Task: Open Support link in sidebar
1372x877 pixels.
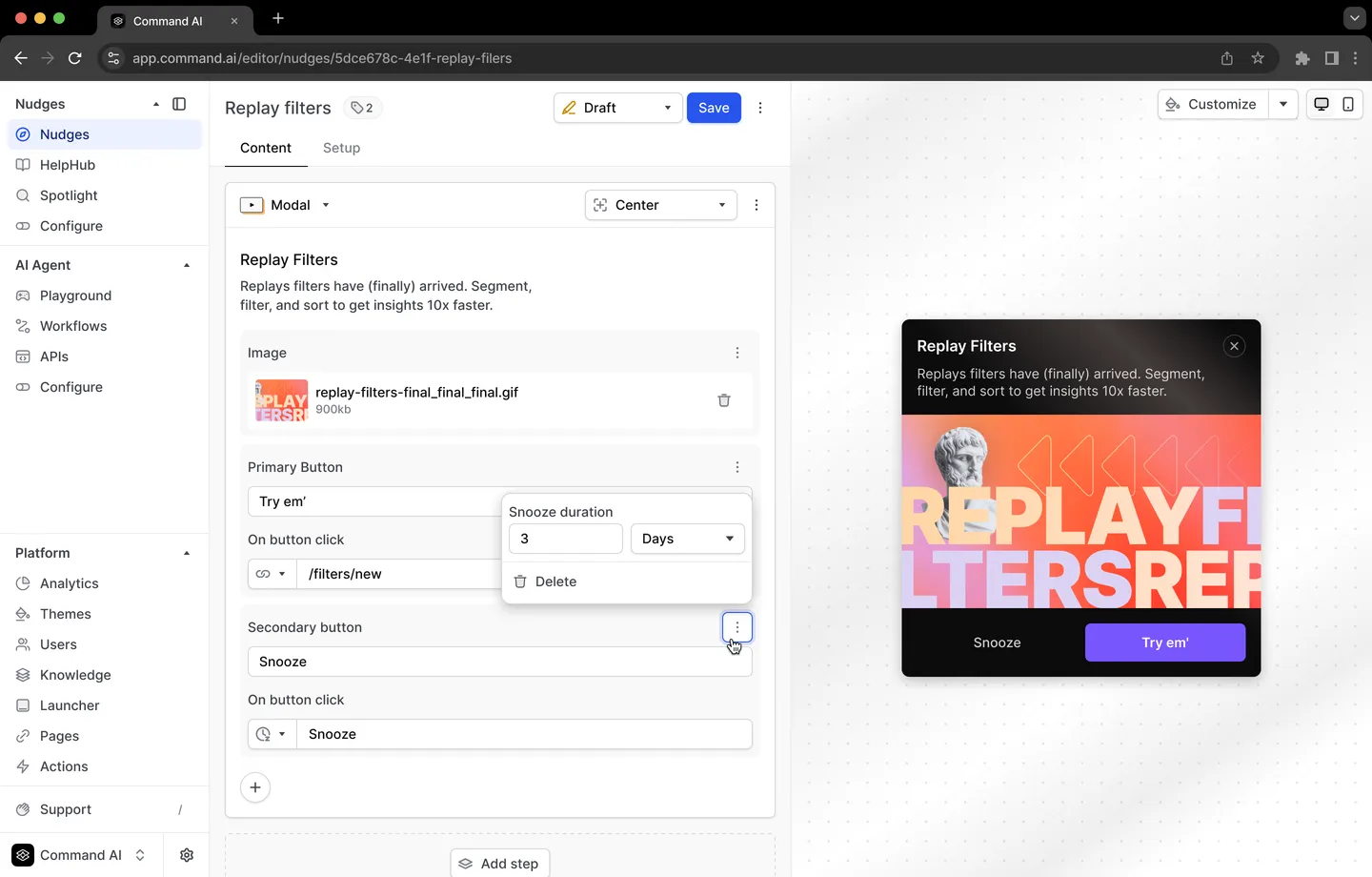Action: coord(105,809)
